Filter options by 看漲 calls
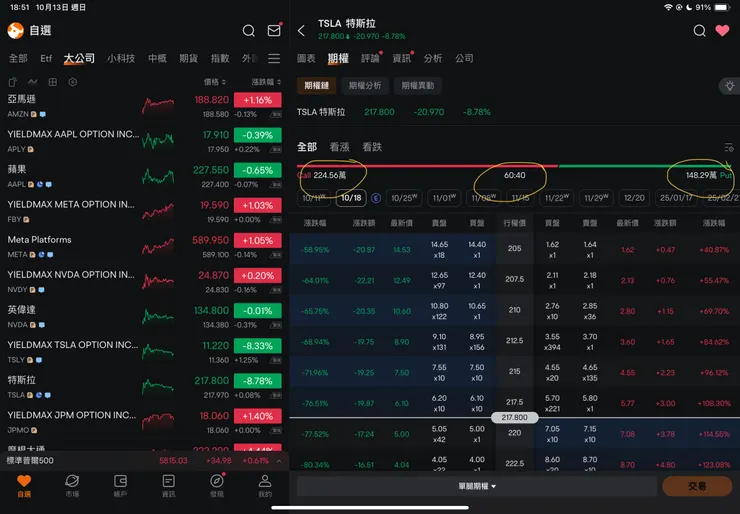The height and width of the screenshot is (514, 740). point(339,147)
